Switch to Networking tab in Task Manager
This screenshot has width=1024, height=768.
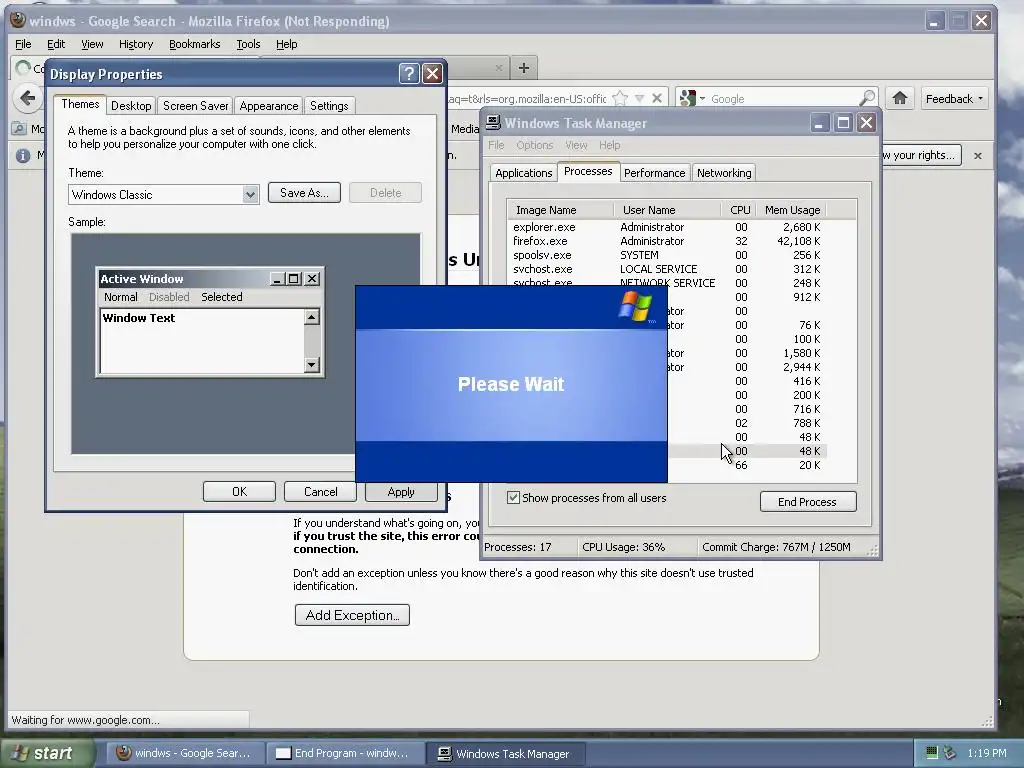(x=724, y=173)
